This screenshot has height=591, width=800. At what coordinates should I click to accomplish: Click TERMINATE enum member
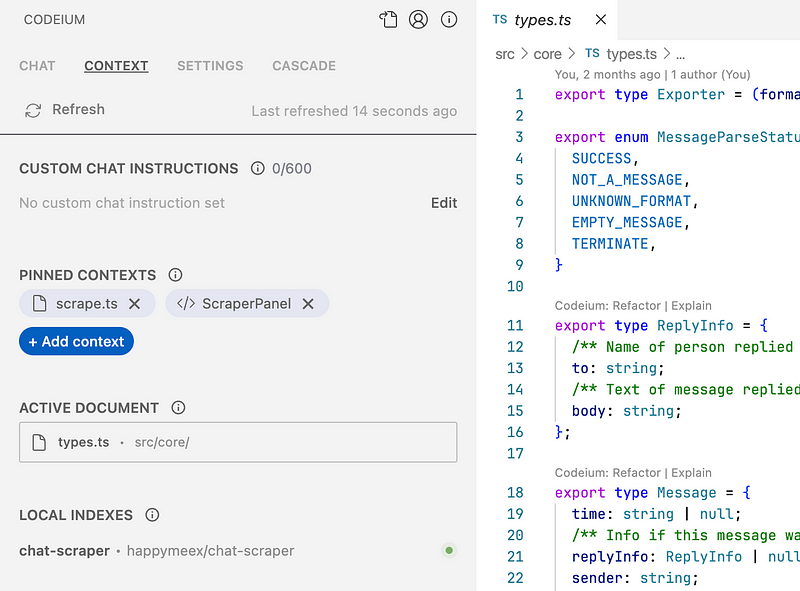(610, 244)
